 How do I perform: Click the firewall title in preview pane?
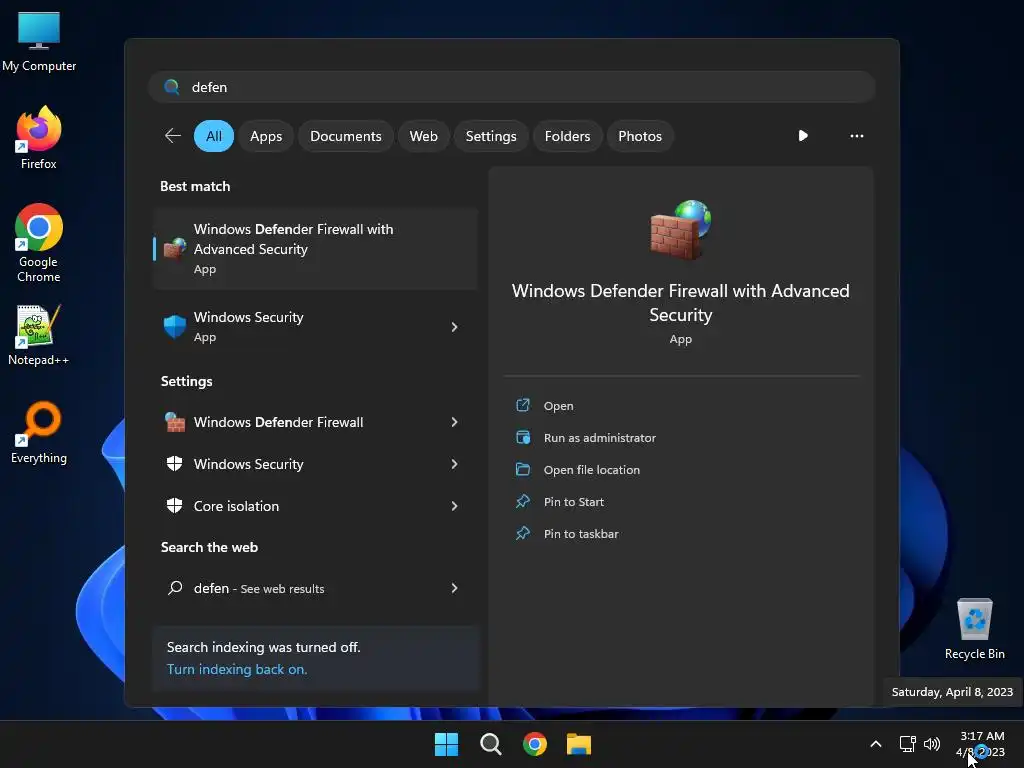click(x=680, y=302)
